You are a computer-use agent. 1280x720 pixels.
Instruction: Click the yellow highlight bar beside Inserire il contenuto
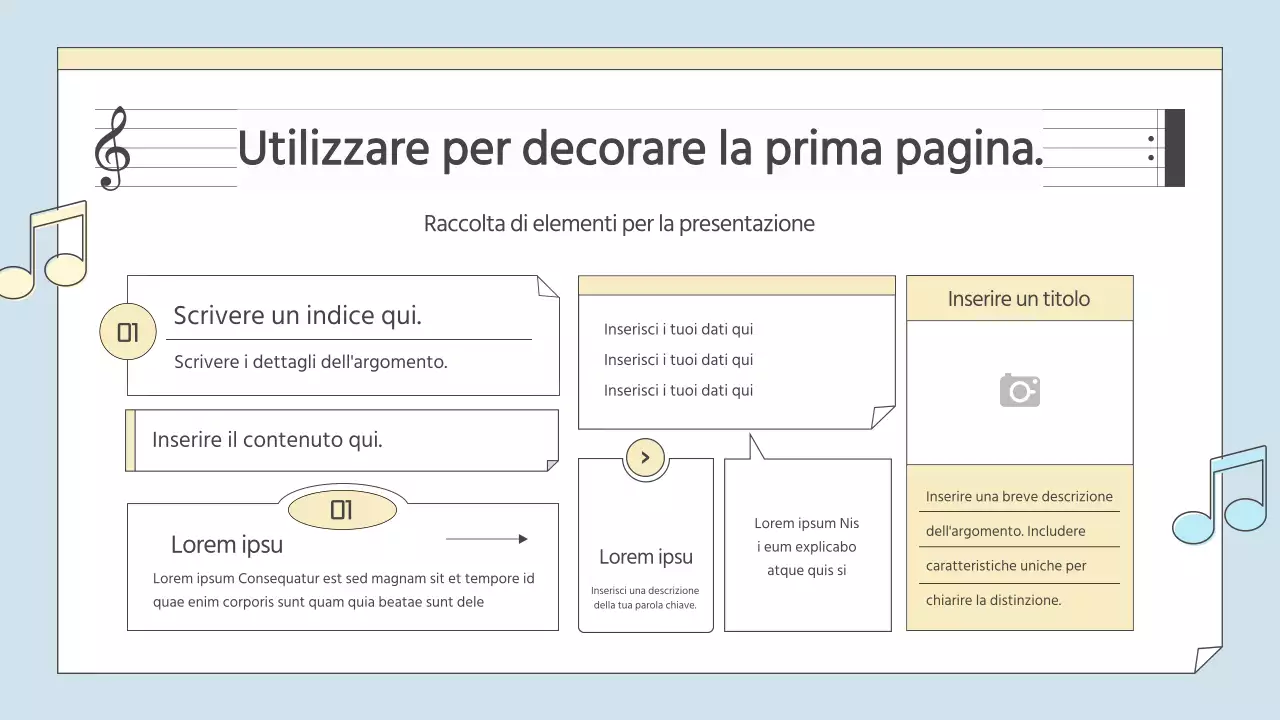pyautogui.click(x=131, y=440)
